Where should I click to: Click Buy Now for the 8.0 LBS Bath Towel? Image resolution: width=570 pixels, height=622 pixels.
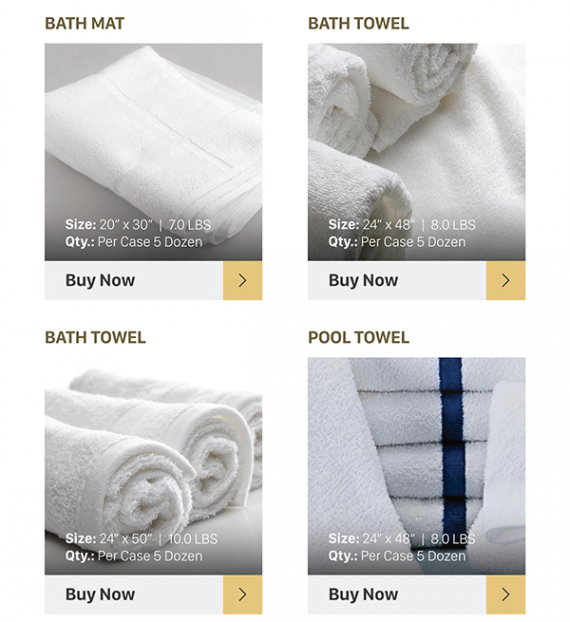pyautogui.click(x=363, y=280)
